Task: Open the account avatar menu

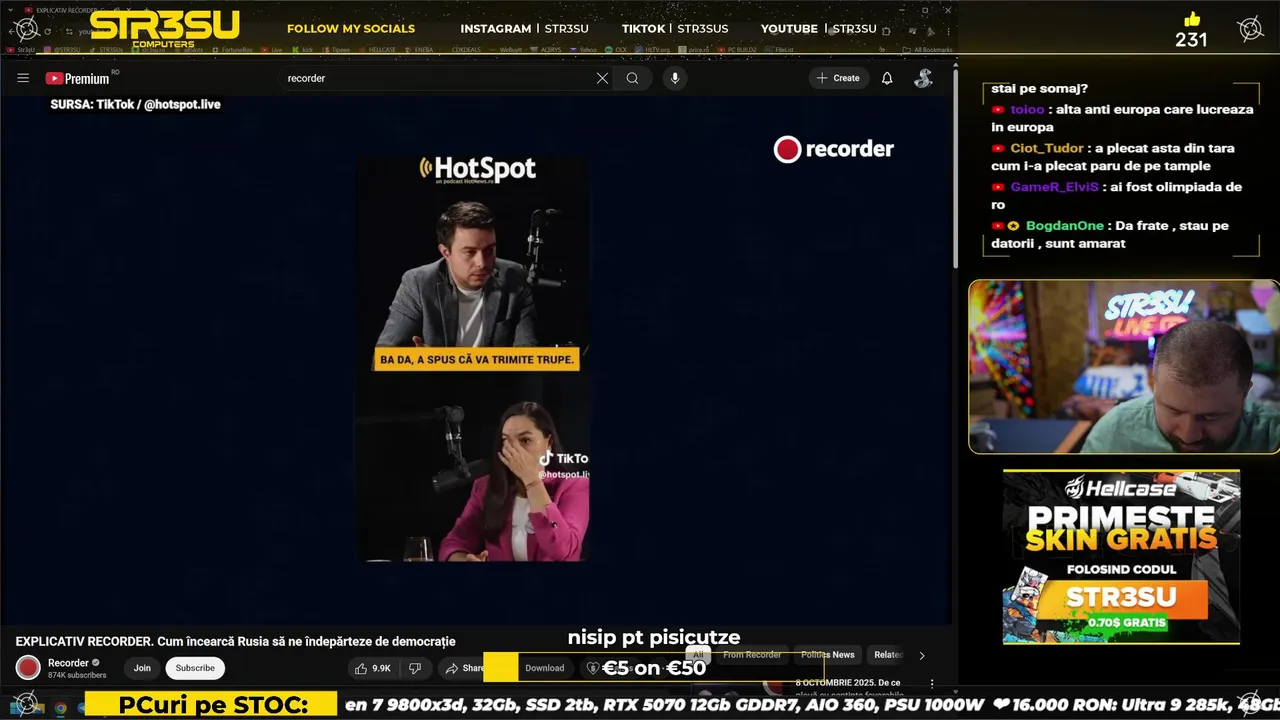Action: coord(923,78)
